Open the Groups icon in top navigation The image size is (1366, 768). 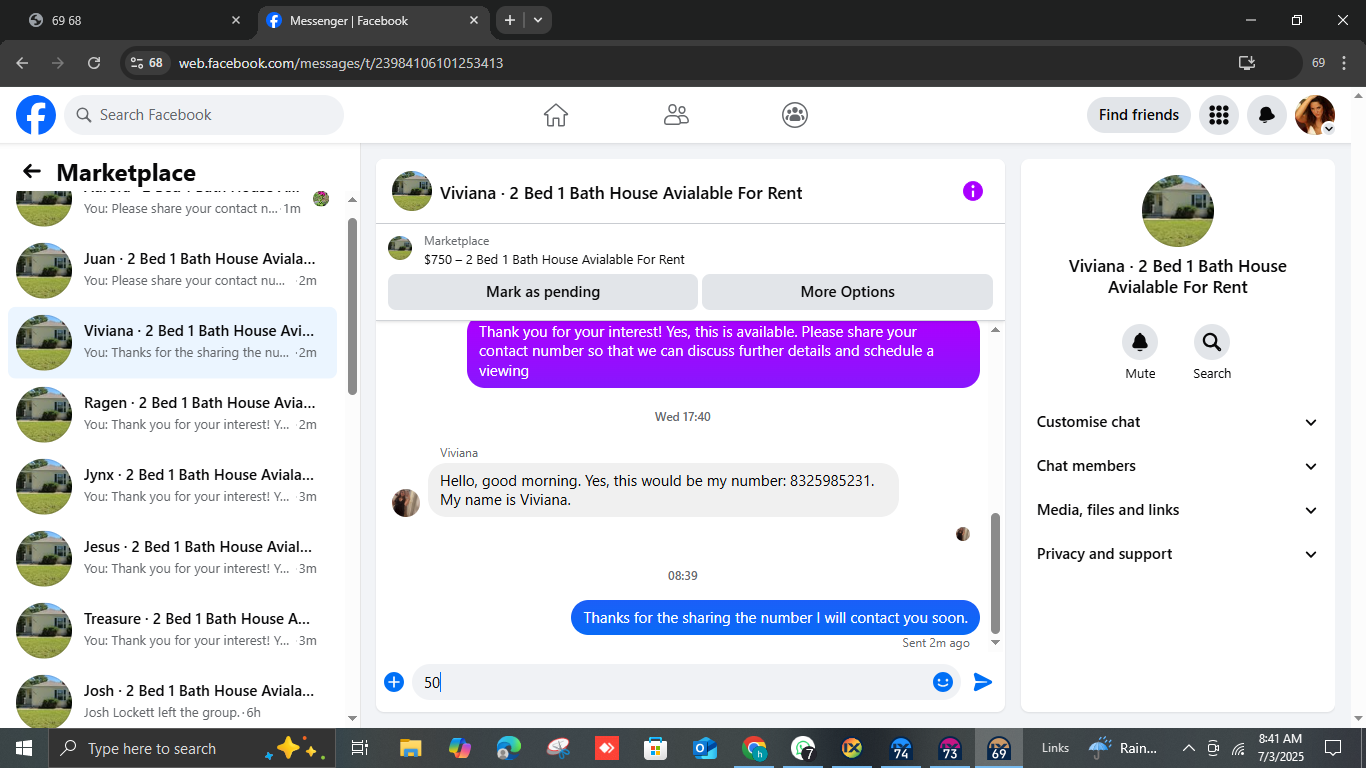tap(795, 115)
